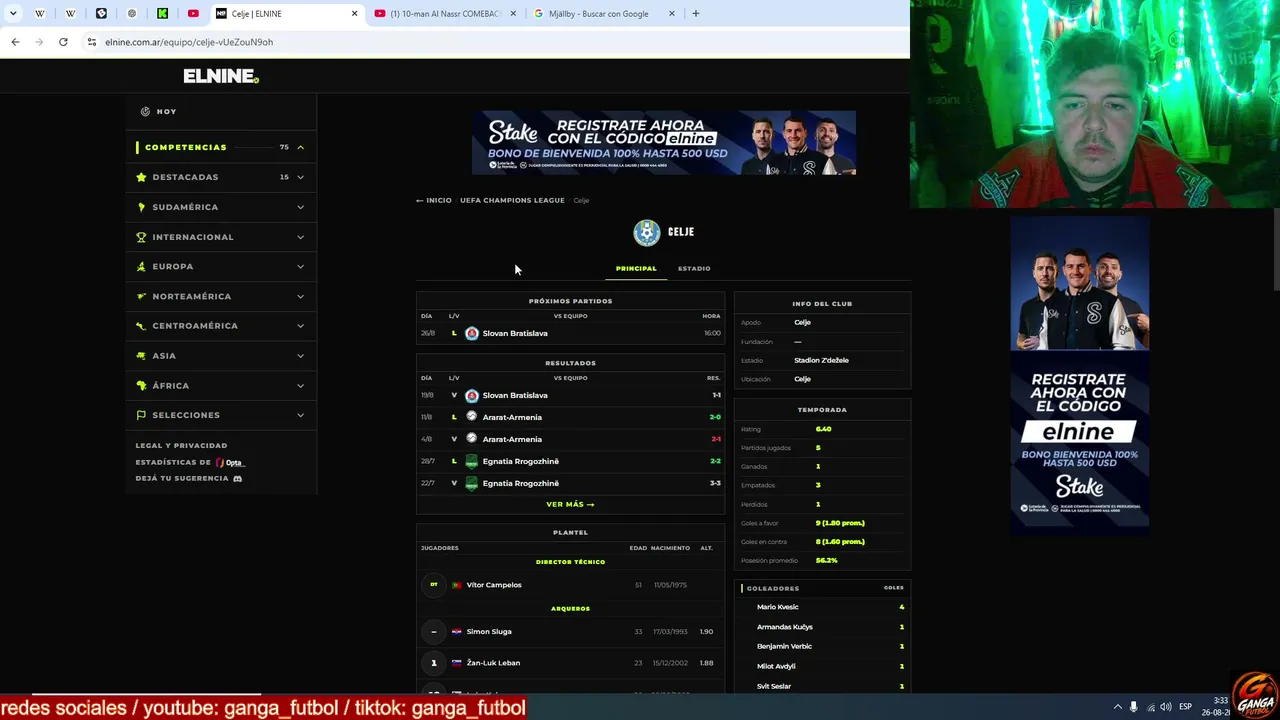1280x720 pixels.
Task: Switch to the Mjällby Google search tab
Action: coord(605,14)
